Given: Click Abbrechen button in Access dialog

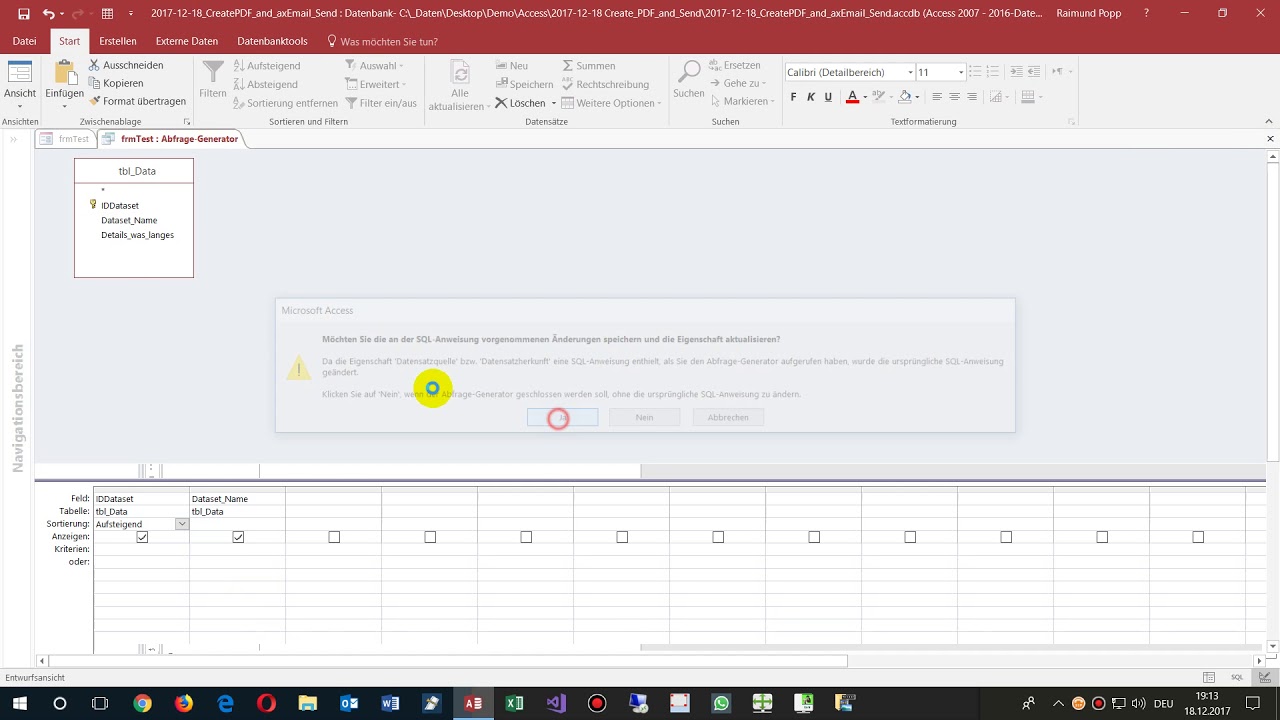Looking at the screenshot, I should (x=728, y=417).
